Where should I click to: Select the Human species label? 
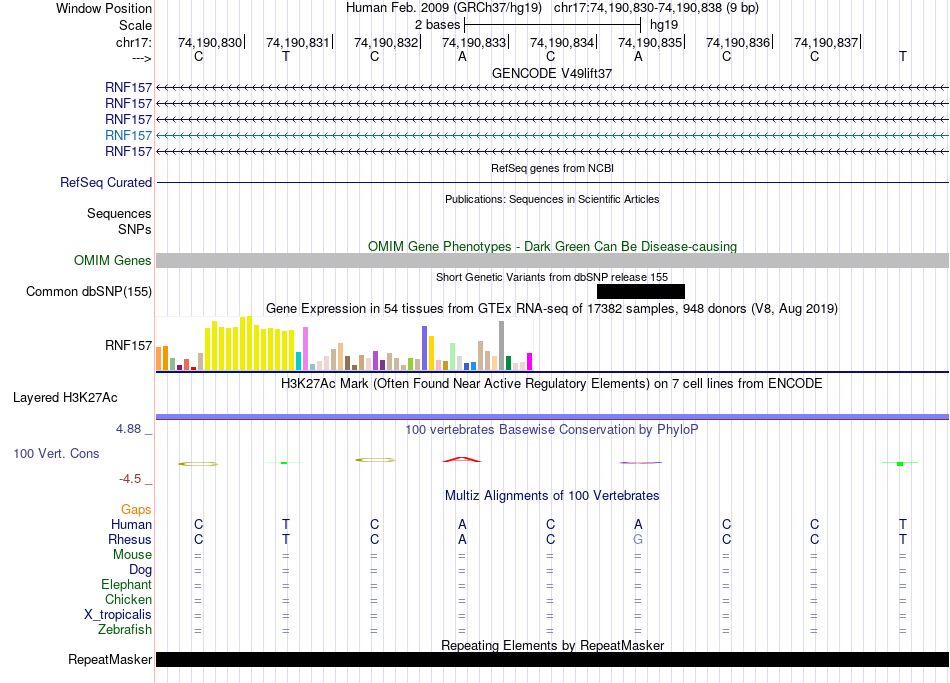coord(131,525)
